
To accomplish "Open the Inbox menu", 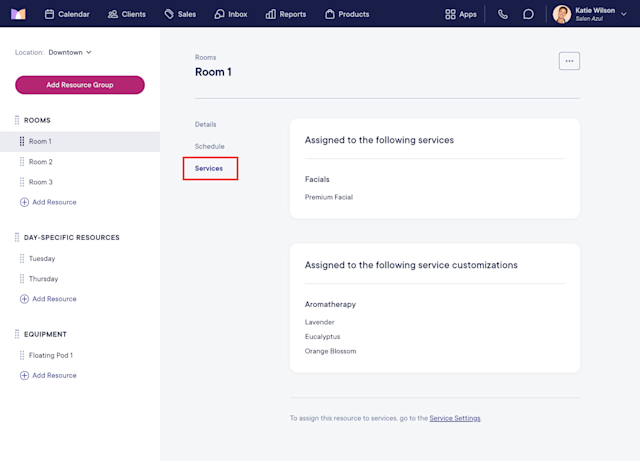I will (x=231, y=14).
